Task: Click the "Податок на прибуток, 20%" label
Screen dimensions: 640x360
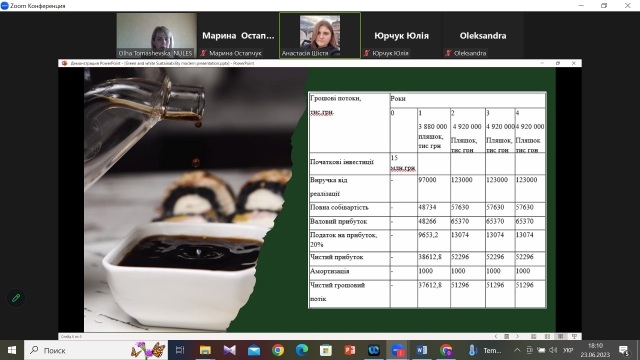Action: 344,240
